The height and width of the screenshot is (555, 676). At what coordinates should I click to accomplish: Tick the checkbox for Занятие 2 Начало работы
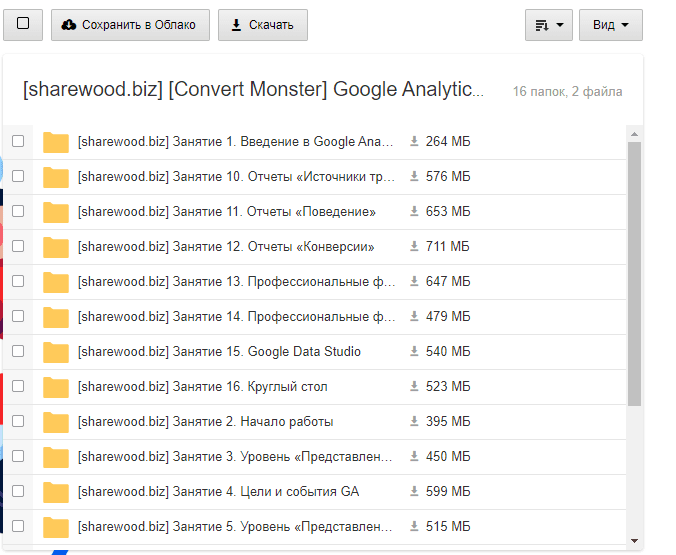pyautogui.click(x=18, y=422)
